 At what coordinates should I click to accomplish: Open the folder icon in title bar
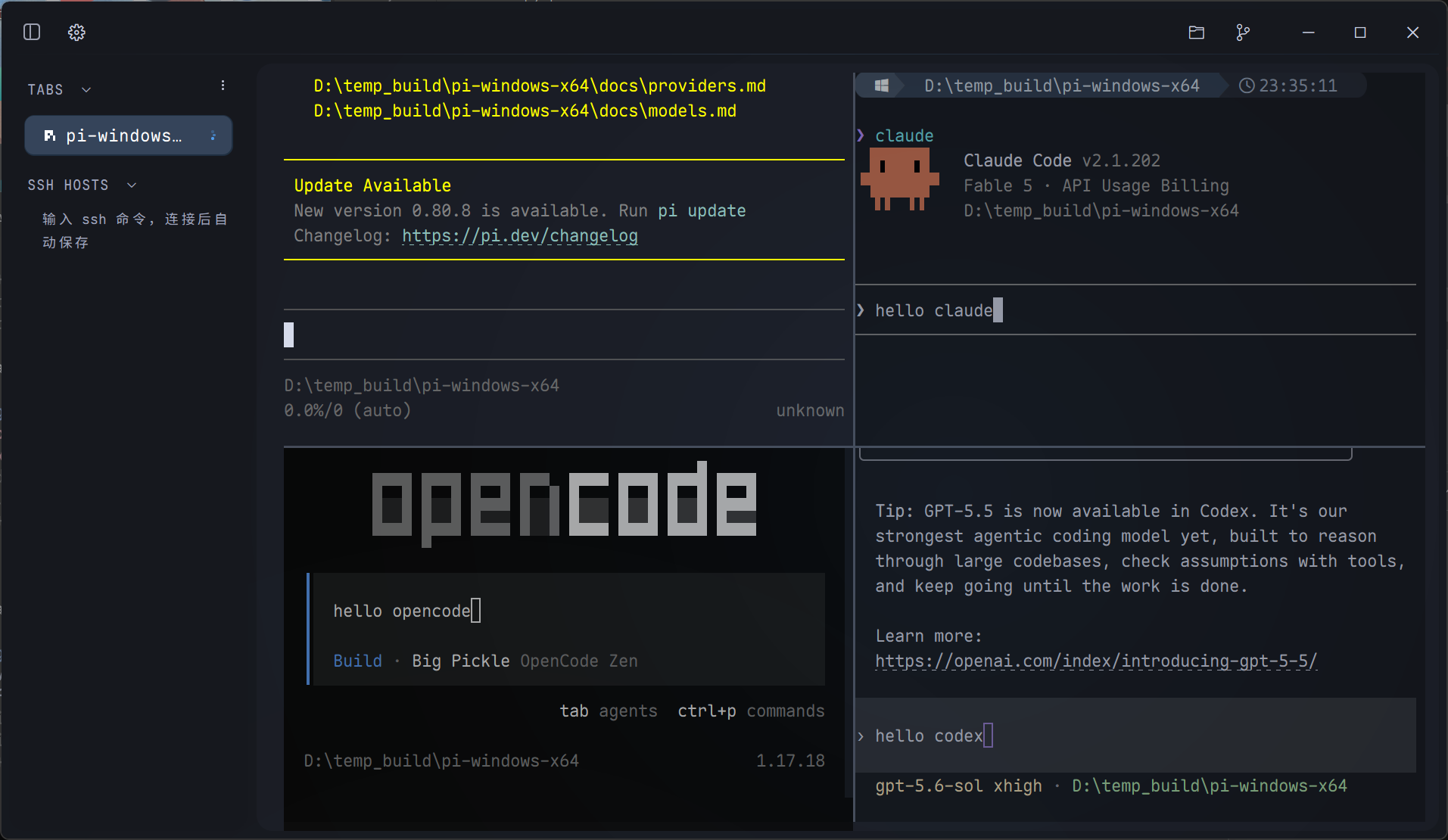point(1196,32)
